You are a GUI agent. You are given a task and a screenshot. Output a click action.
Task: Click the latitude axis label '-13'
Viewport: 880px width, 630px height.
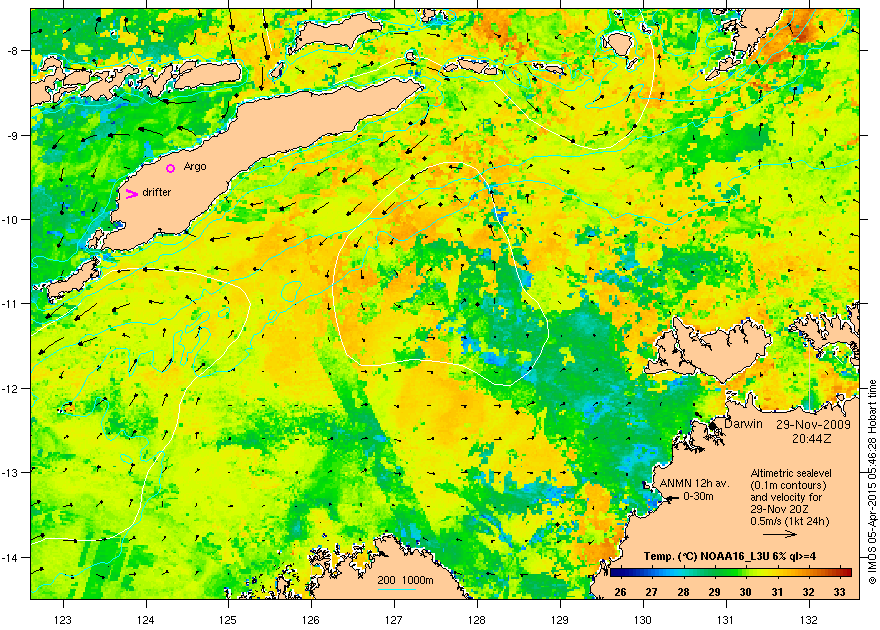click(11, 473)
